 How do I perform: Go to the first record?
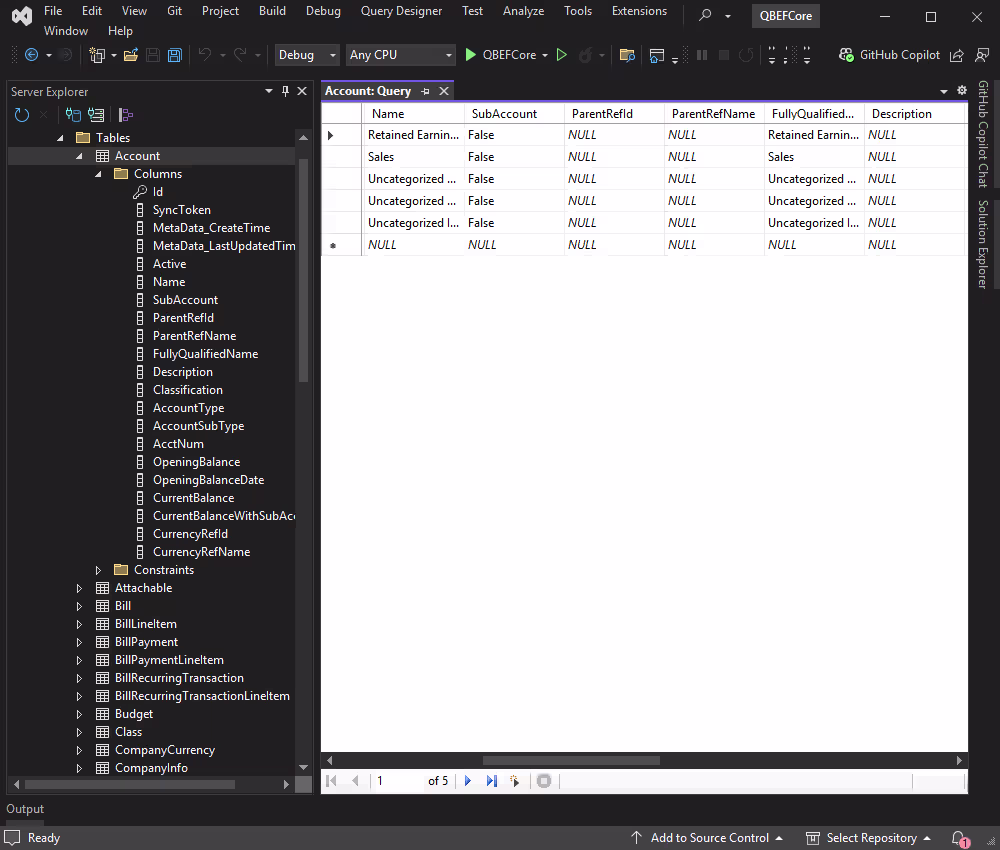(331, 780)
